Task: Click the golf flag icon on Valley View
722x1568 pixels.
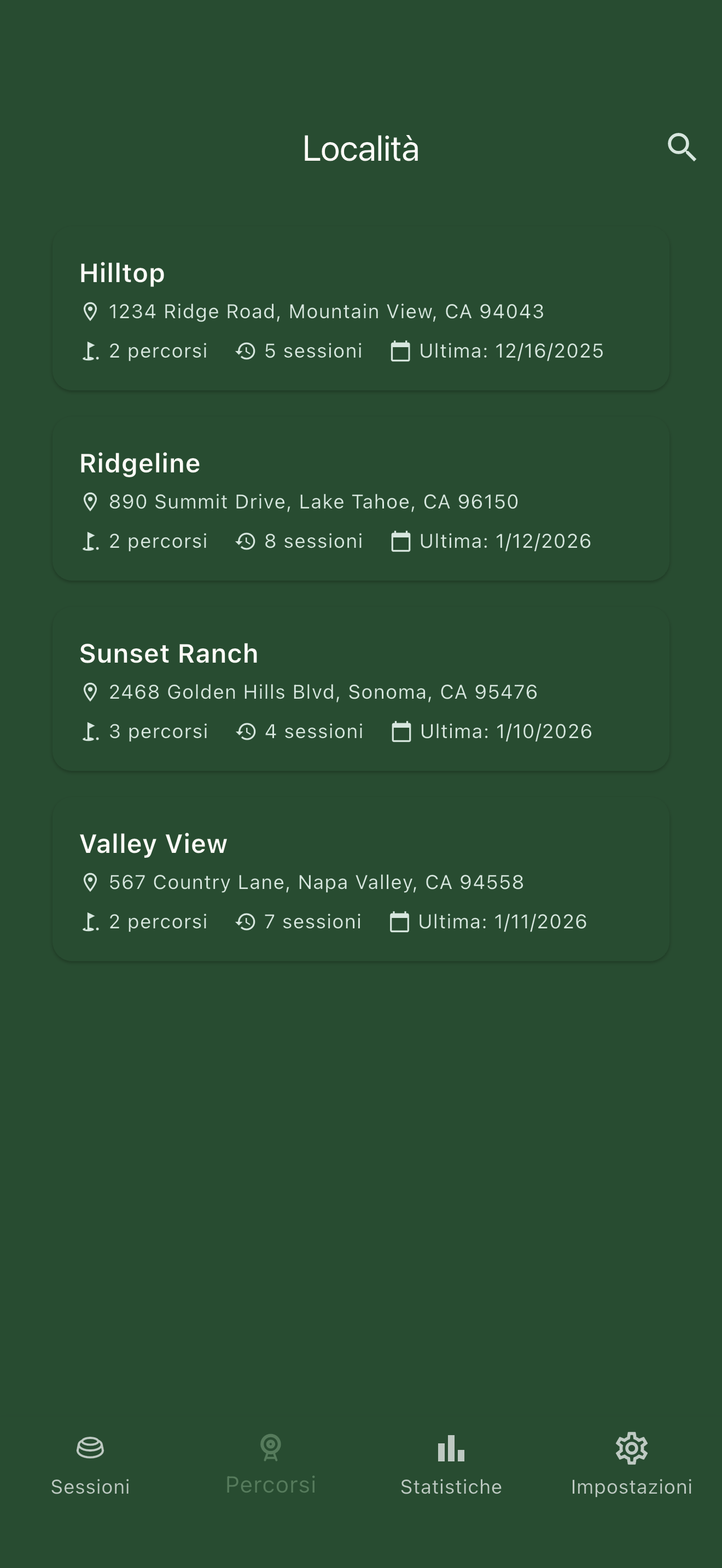Action: tap(90, 922)
